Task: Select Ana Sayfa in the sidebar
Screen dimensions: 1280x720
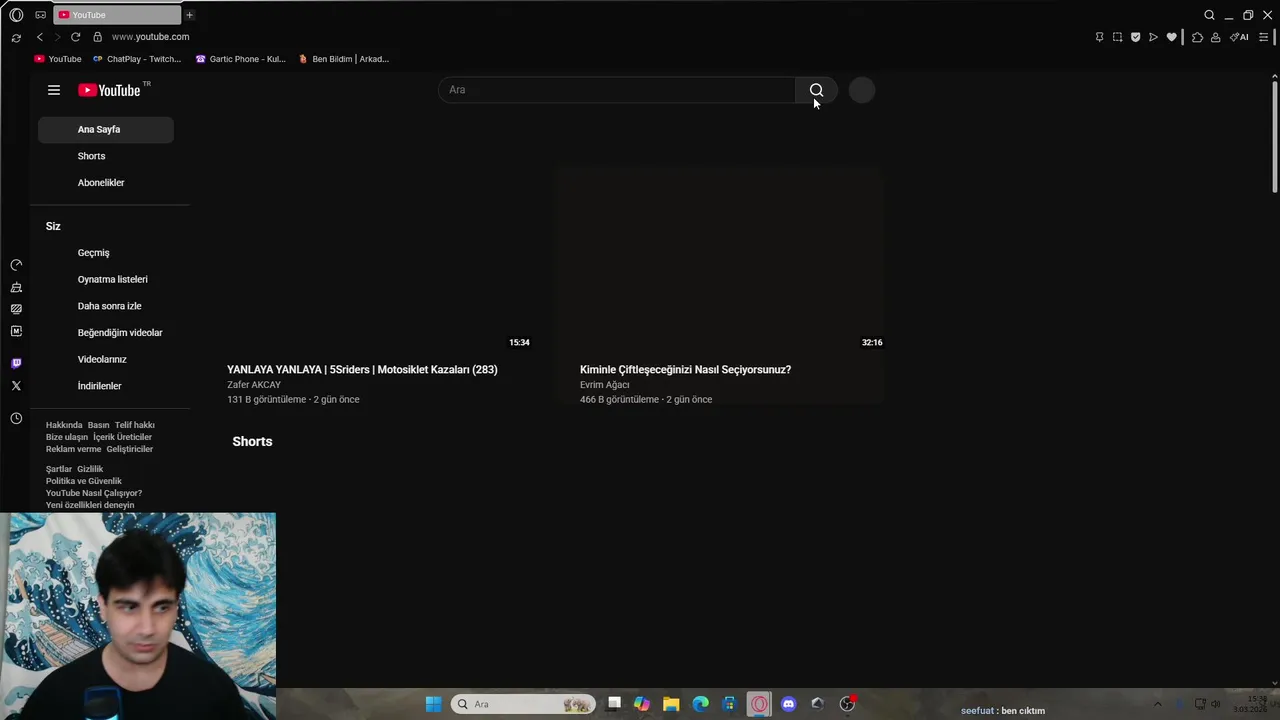Action: [x=106, y=129]
